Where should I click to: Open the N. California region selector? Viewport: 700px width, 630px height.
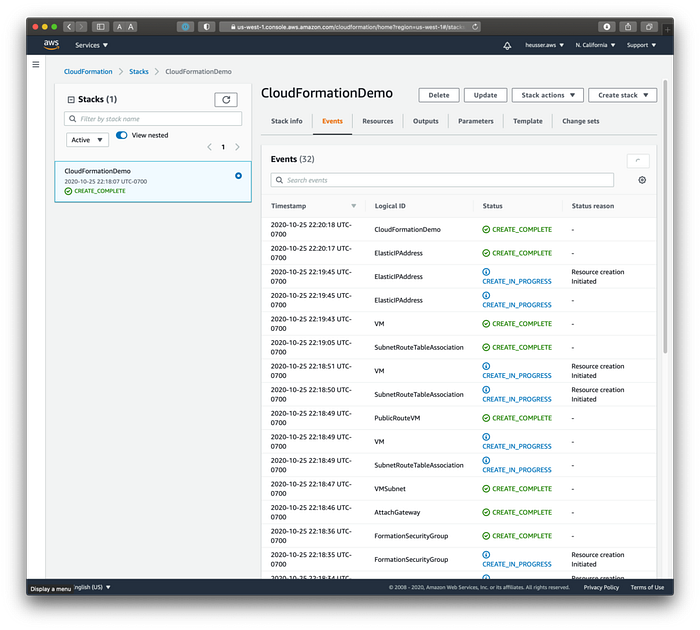coord(595,45)
